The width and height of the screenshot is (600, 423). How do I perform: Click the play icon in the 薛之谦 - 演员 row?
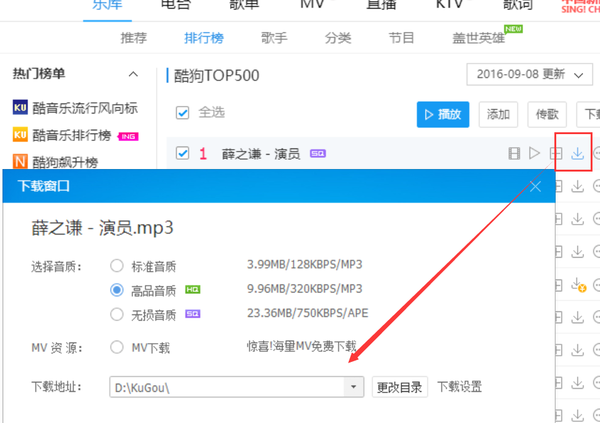tap(534, 153)
